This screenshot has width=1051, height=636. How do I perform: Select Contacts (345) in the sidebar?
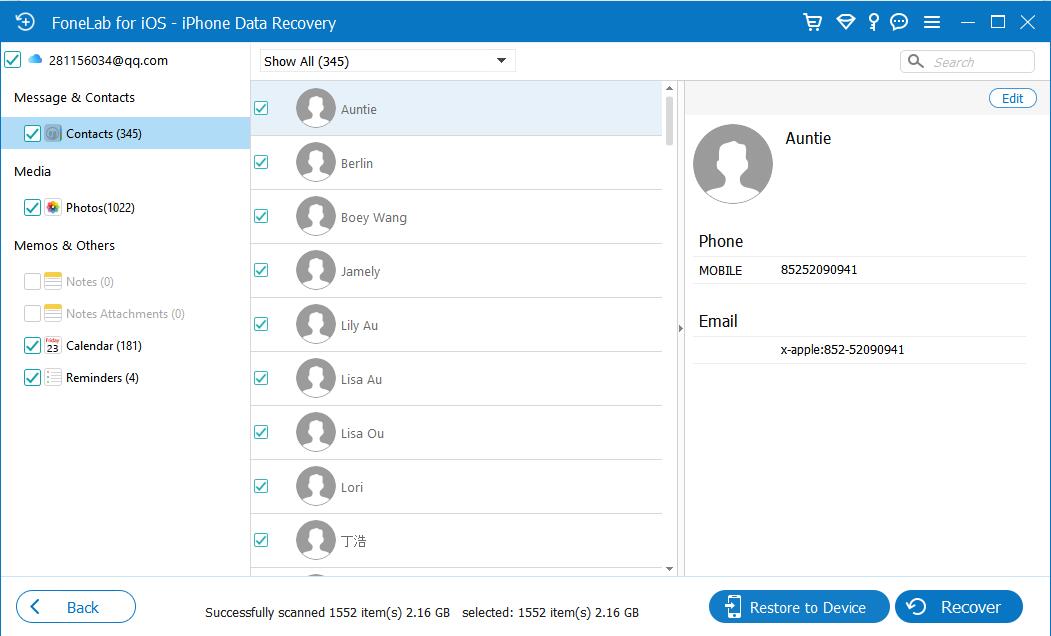pyautogui.click(x=125, y=133)
